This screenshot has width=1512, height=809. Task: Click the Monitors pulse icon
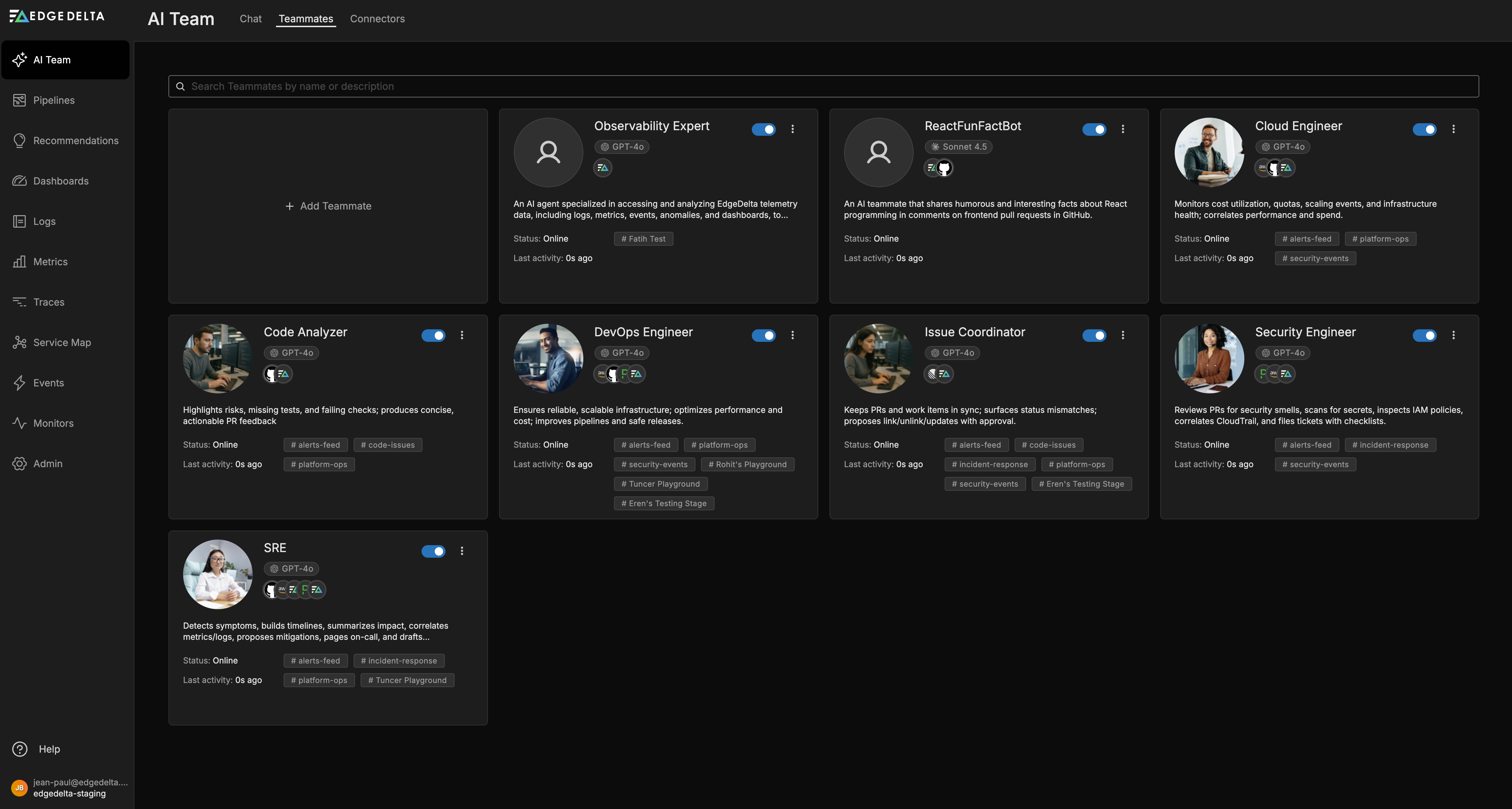19,423
